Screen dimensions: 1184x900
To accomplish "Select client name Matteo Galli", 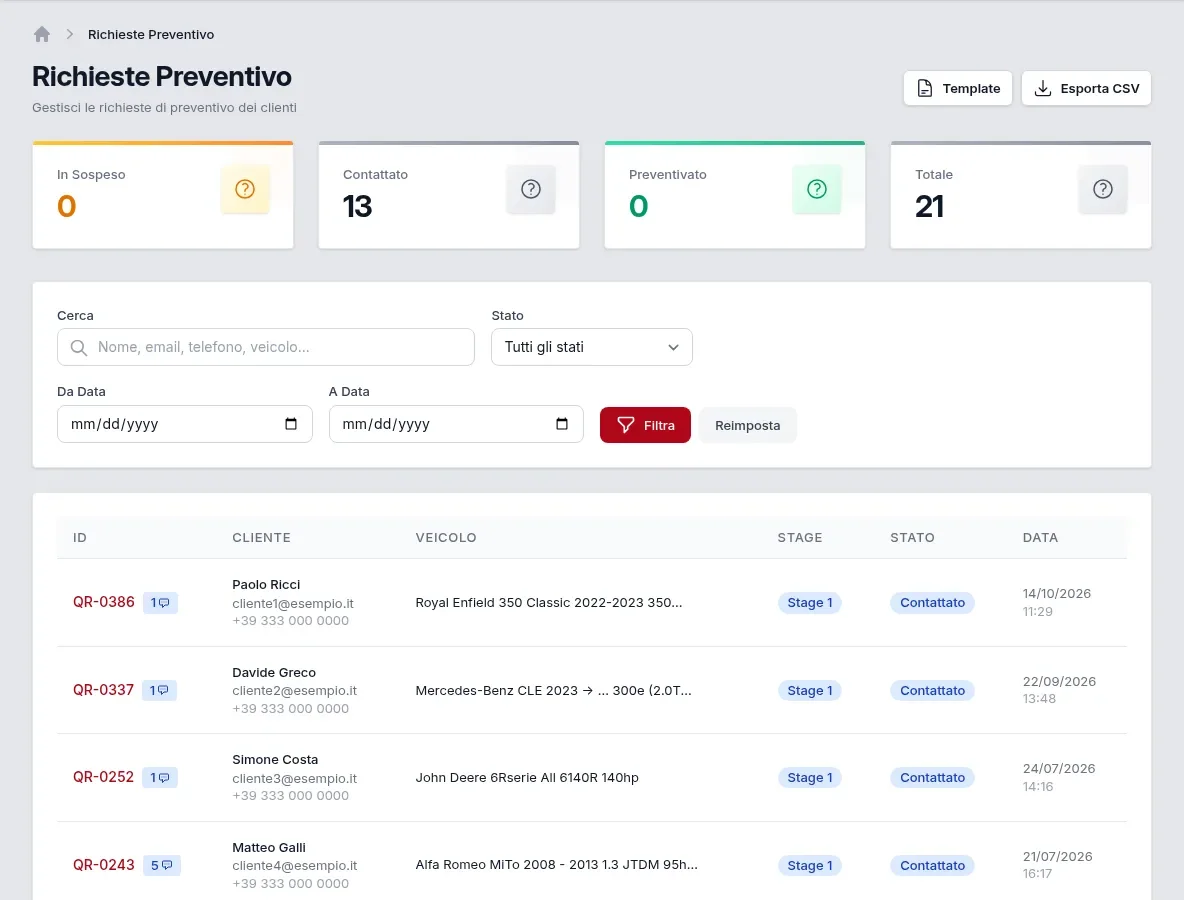I will pos(269,847).
